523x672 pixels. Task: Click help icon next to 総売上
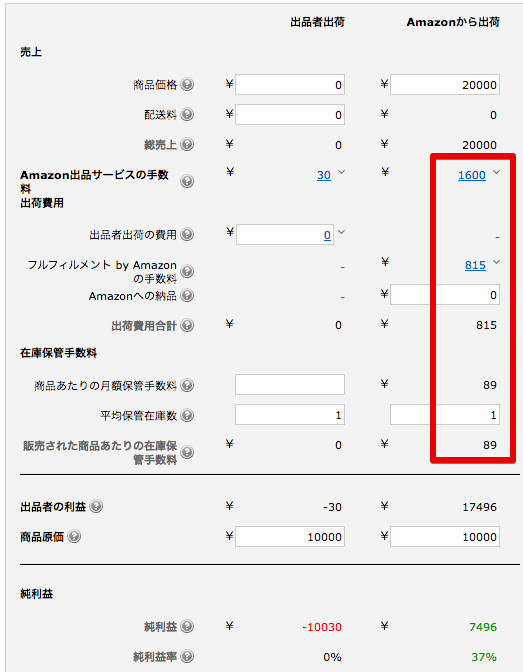[x=187, y=144]
